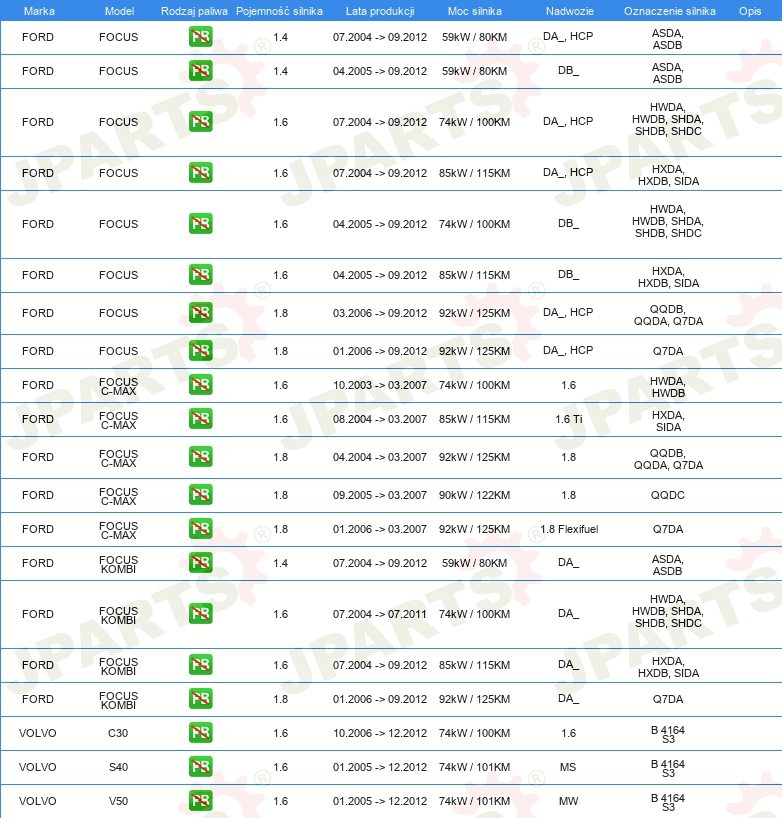Click petrol icon in FOCUS C-MAX 1.8 Flexifuel row
This screenshot has width=782, height=818.
point(200,528)
